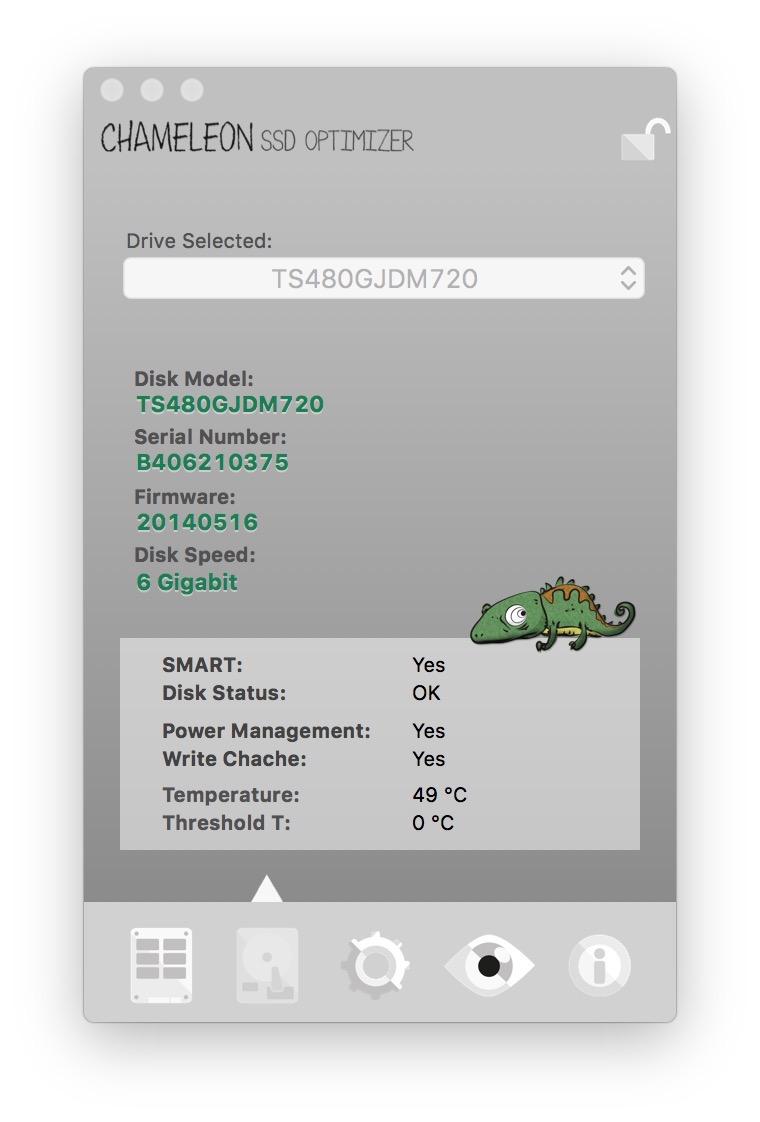Click the Serial Number label
Viewport: 760px width, 1122px height.
point(210,436)
